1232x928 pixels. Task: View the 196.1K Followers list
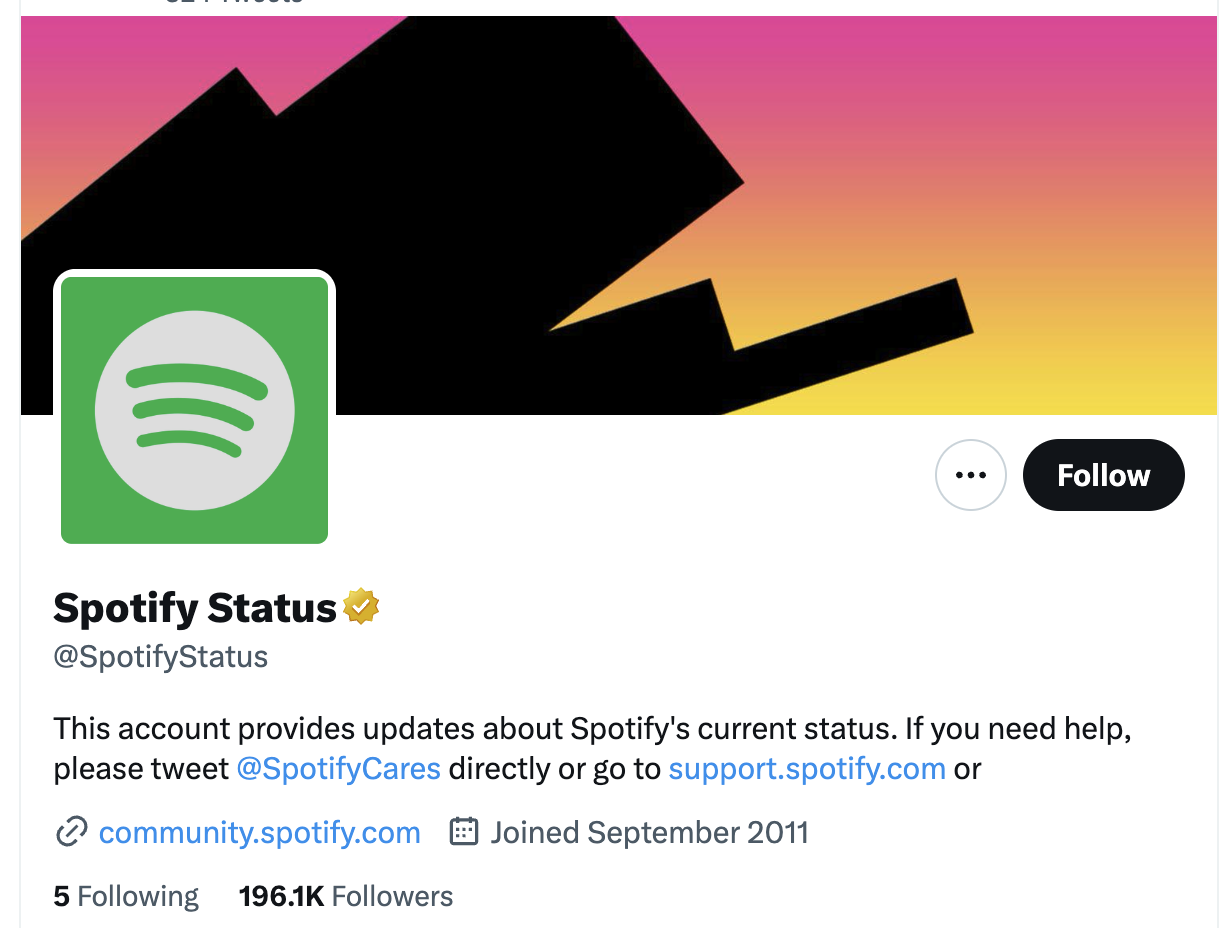click(345, 896)
